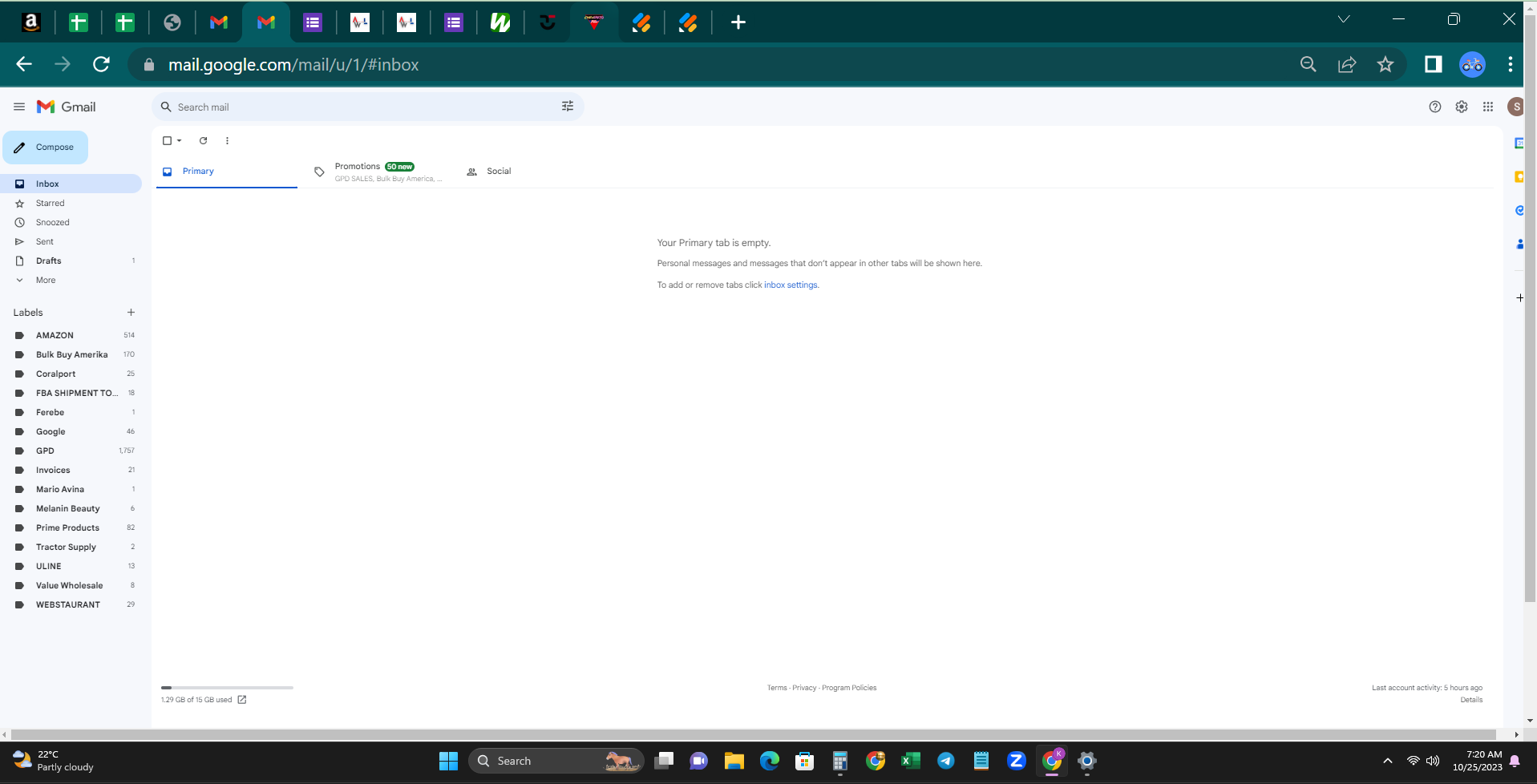1537x784 pixels.
Task: Switch to the Amazon browser tab
Action: coord(31,22)
